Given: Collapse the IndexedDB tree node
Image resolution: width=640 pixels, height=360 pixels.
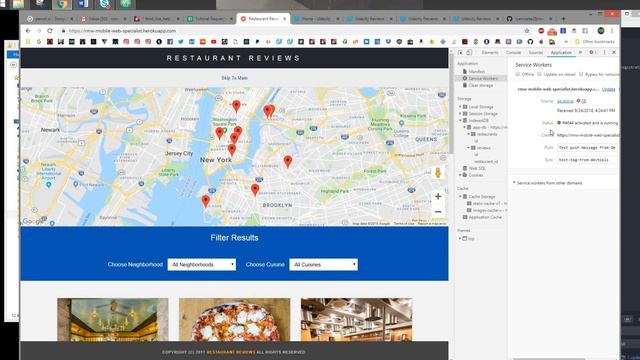Looking at the screenshot, I should (460, 120).
